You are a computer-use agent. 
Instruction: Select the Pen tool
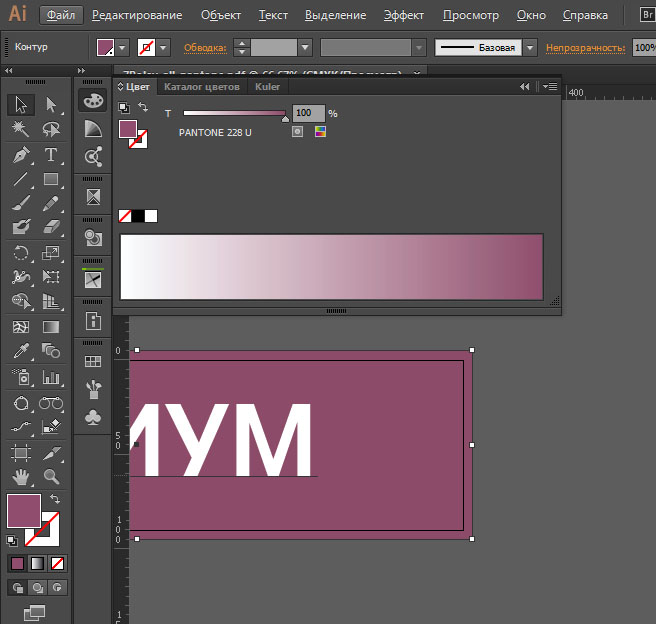click(21, 155)
